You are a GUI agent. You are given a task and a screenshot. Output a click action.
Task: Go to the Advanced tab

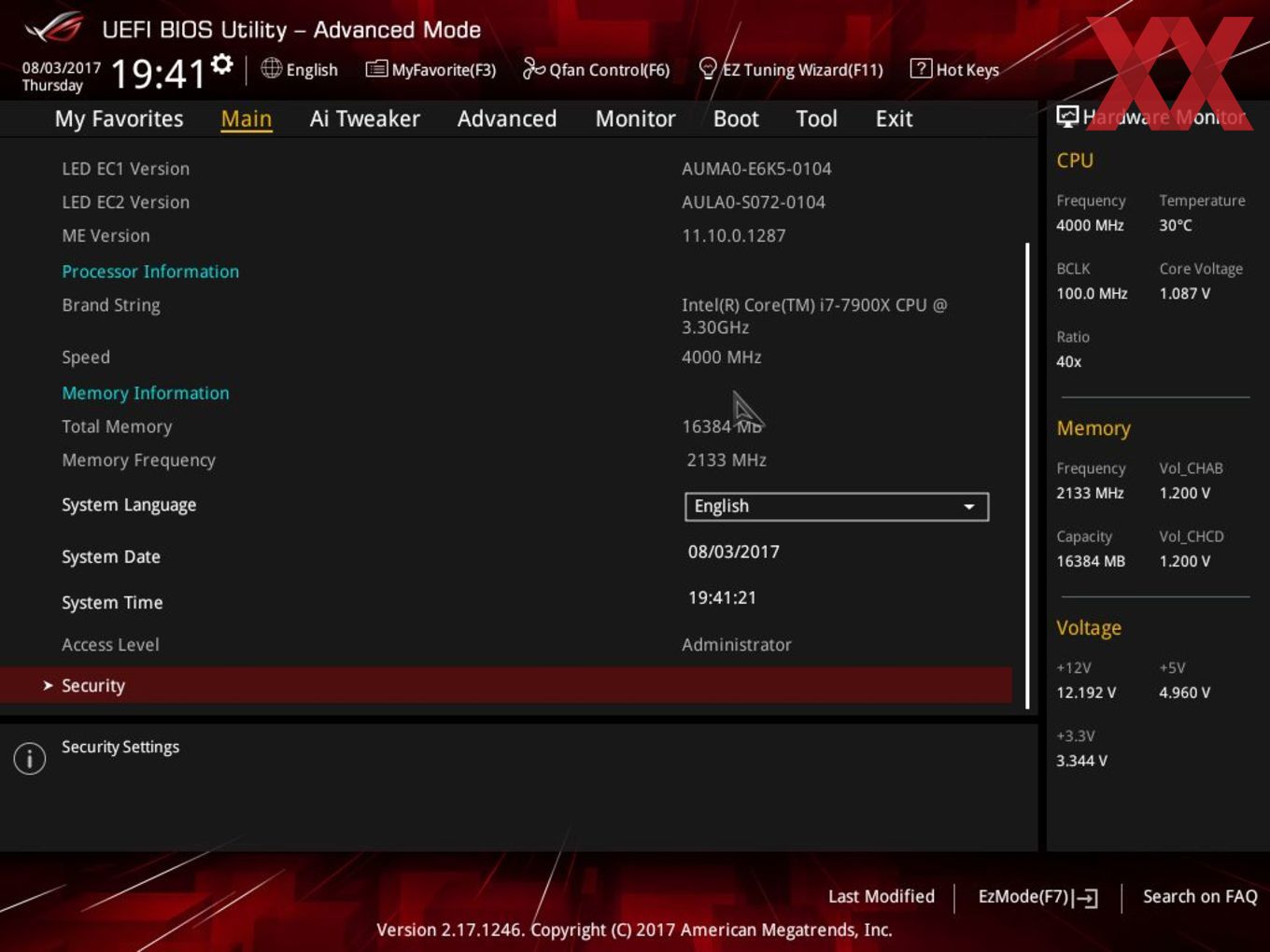tap(507, 119)
